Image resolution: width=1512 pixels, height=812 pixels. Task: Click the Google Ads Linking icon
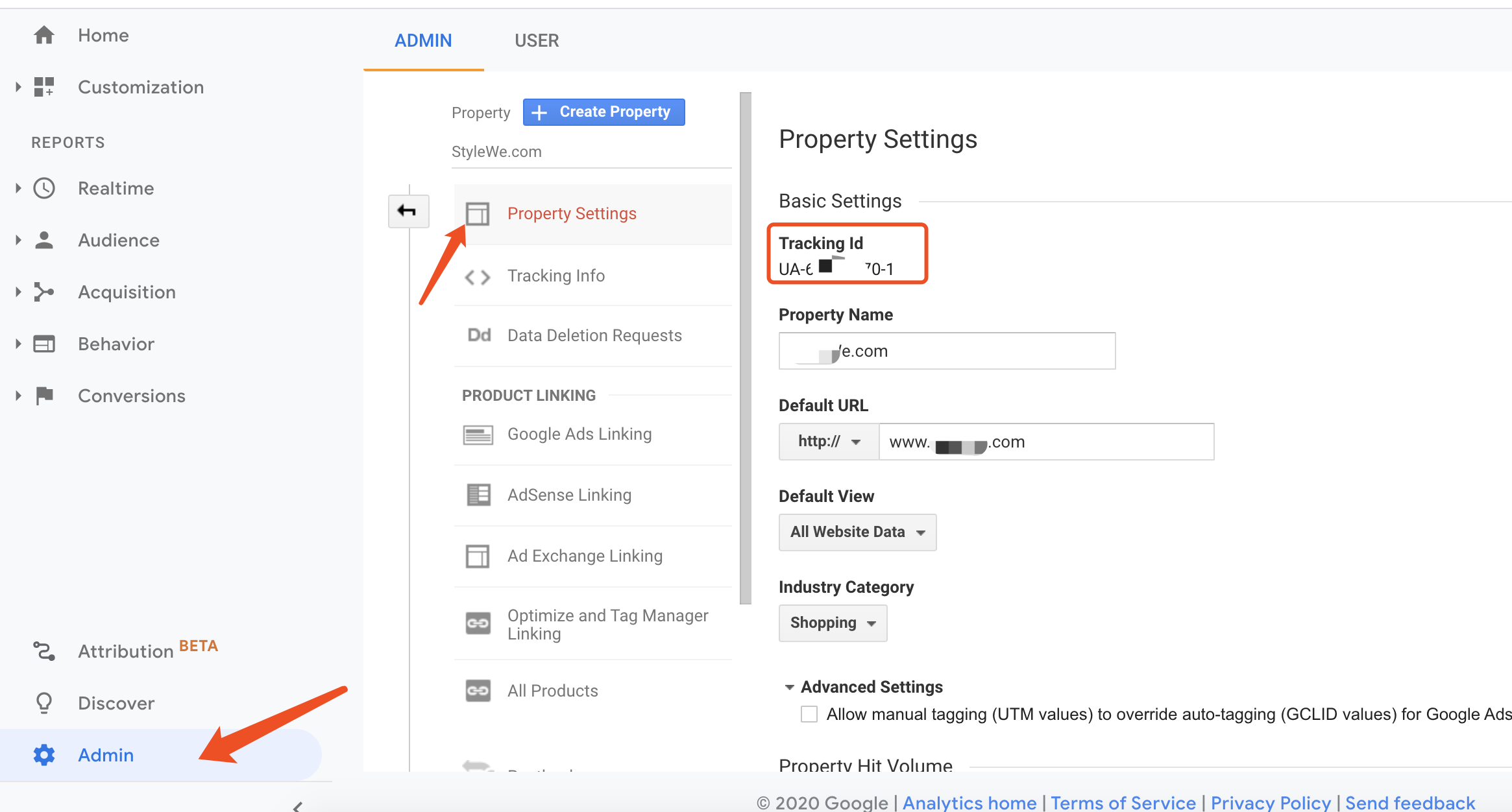click(478, 435)
